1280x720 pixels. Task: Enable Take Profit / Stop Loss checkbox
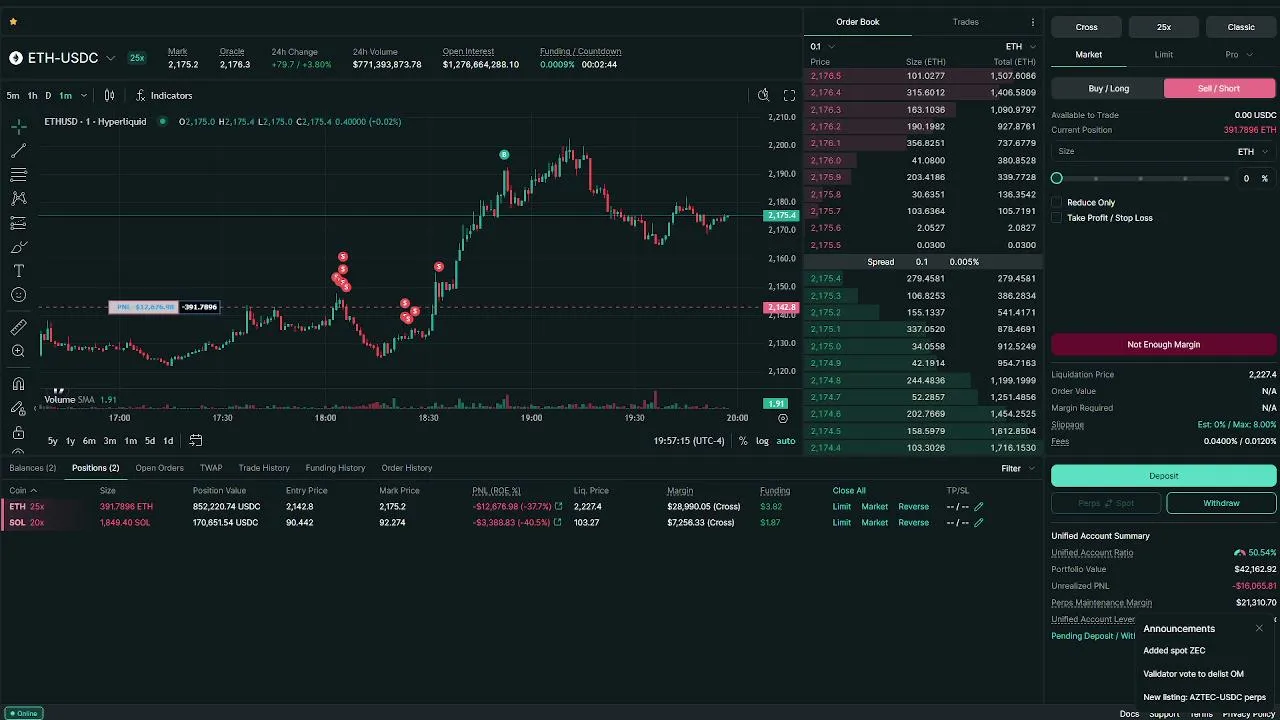pyautogui.click(x=1057, y=218)
